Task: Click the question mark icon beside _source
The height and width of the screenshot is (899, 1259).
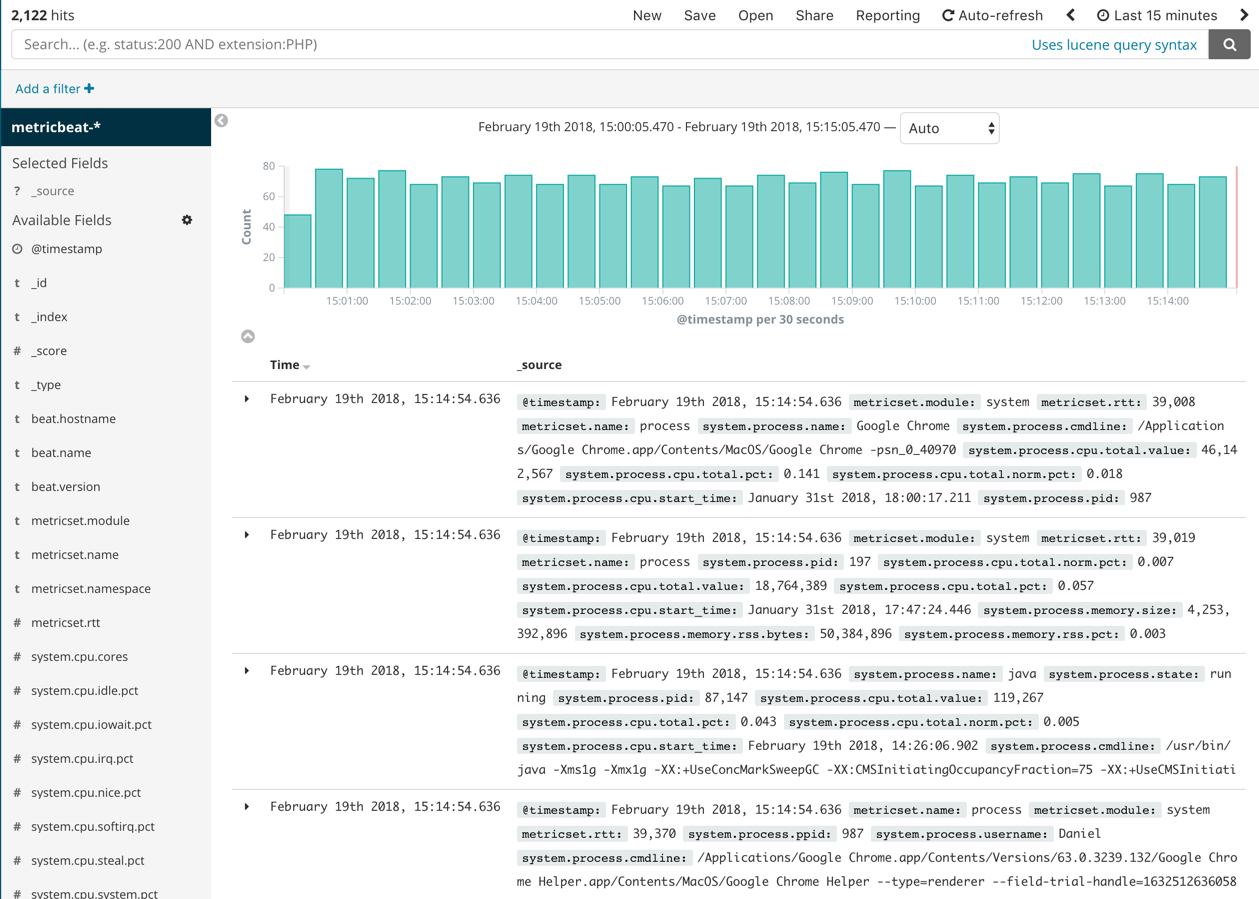Action: pyautogui.click(x=17, y=191)
